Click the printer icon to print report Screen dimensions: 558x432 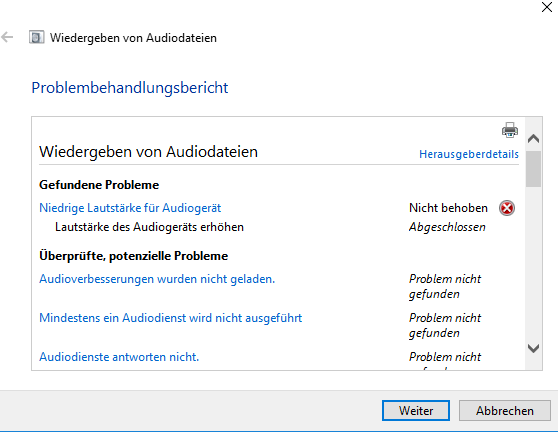click(510, 130)
